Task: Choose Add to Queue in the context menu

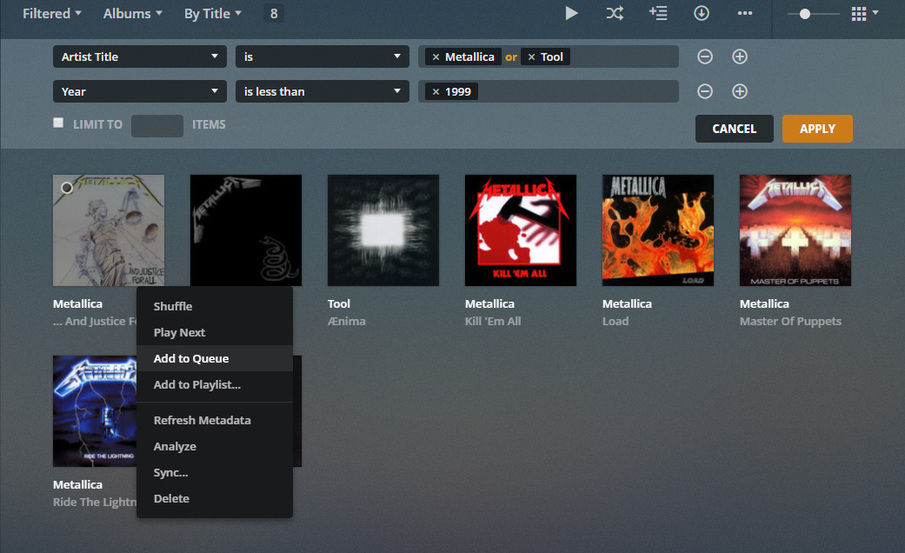Action: [x=215, y=358]
